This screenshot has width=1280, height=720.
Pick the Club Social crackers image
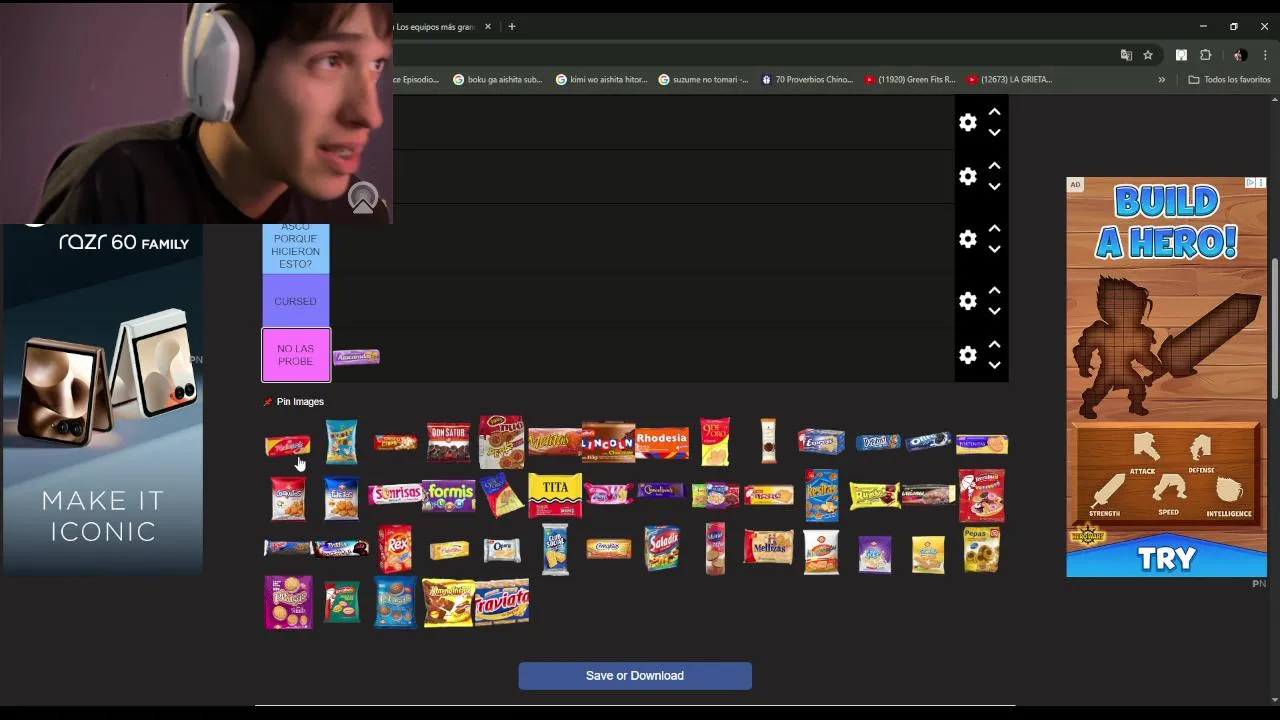tap(555, 549)
